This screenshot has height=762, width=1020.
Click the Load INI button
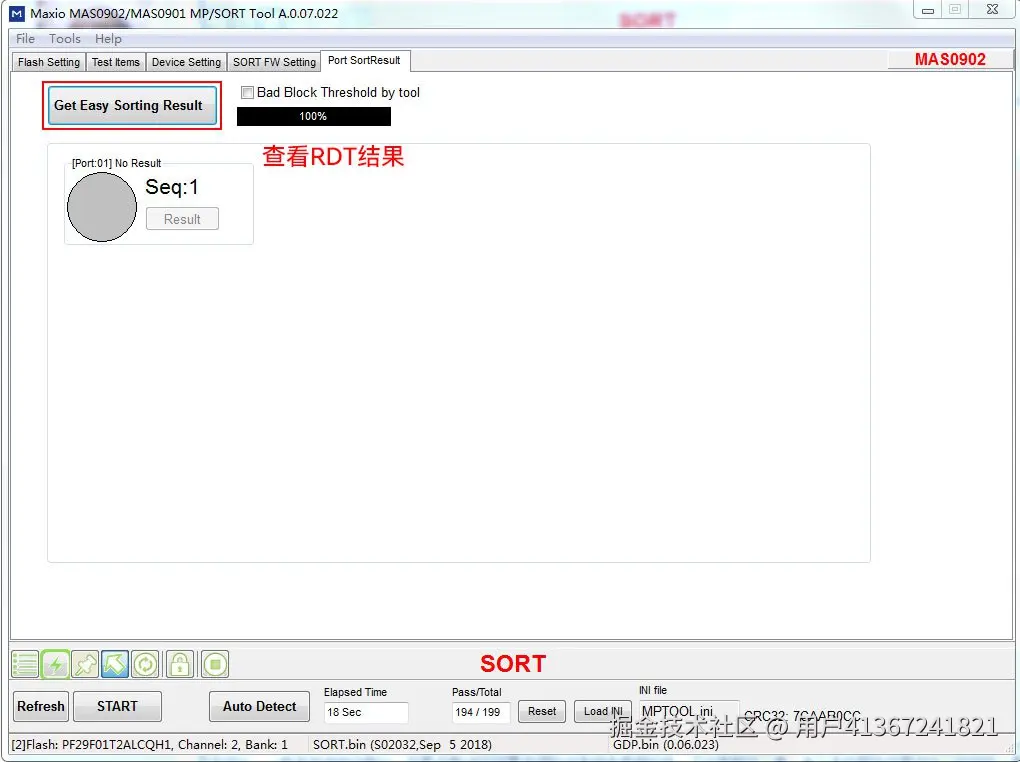[x=603, y=711]
